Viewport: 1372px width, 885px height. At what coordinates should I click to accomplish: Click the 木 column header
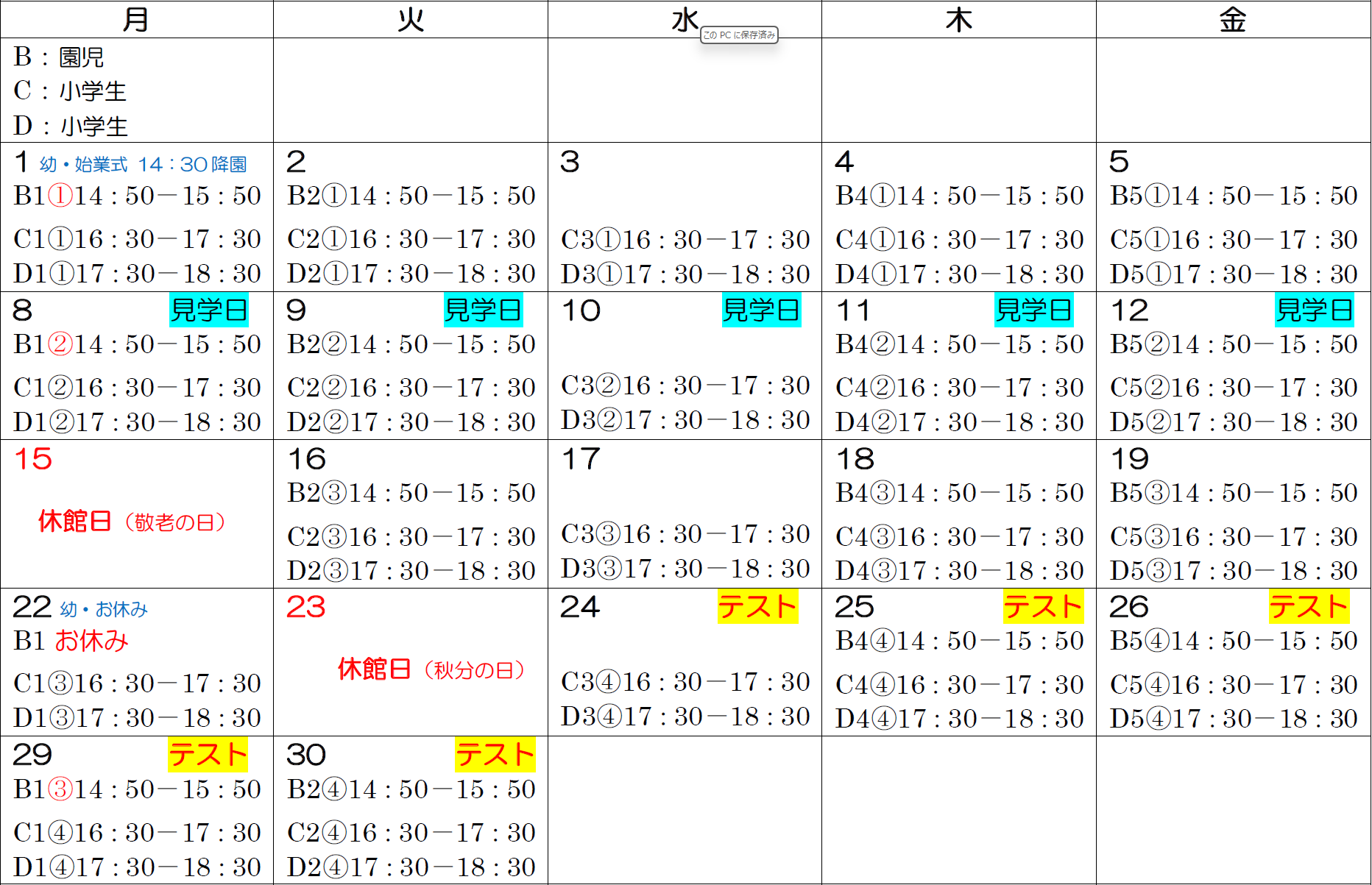click(x=958, y=19)
